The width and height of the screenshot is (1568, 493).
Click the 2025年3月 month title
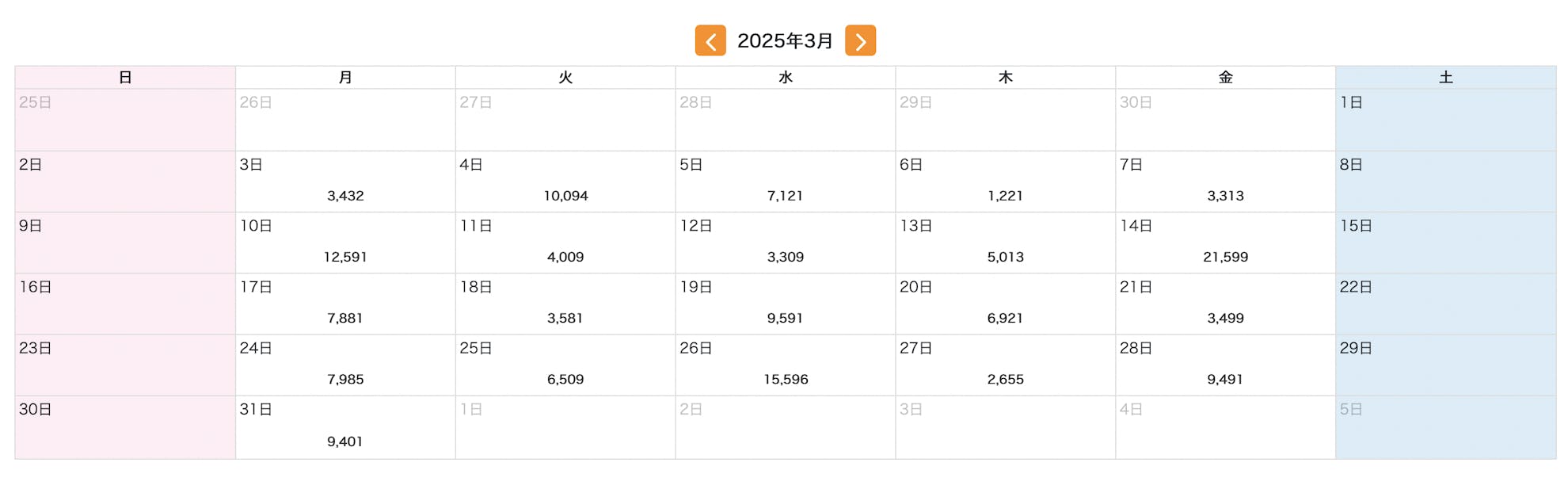[x=785, y=40]
